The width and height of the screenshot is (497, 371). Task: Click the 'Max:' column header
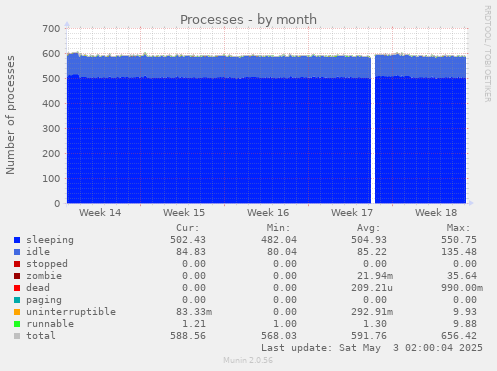pyautogui.click(x=459, y=228)
